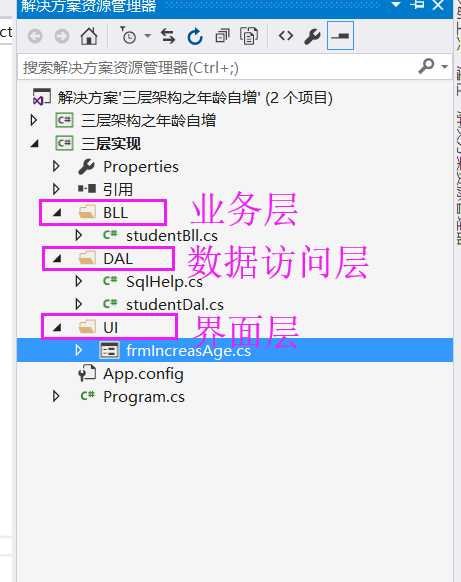Expand the 三层架构之年龄自增 project node

34,120
